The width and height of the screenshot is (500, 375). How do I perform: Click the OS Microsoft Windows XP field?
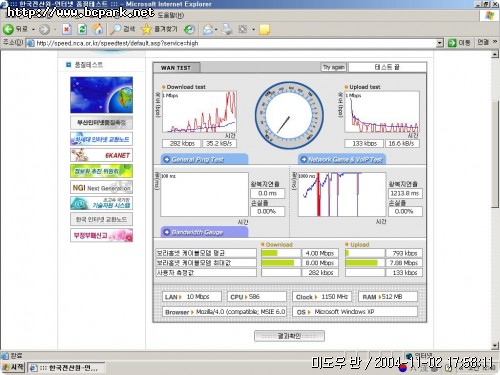355,312
